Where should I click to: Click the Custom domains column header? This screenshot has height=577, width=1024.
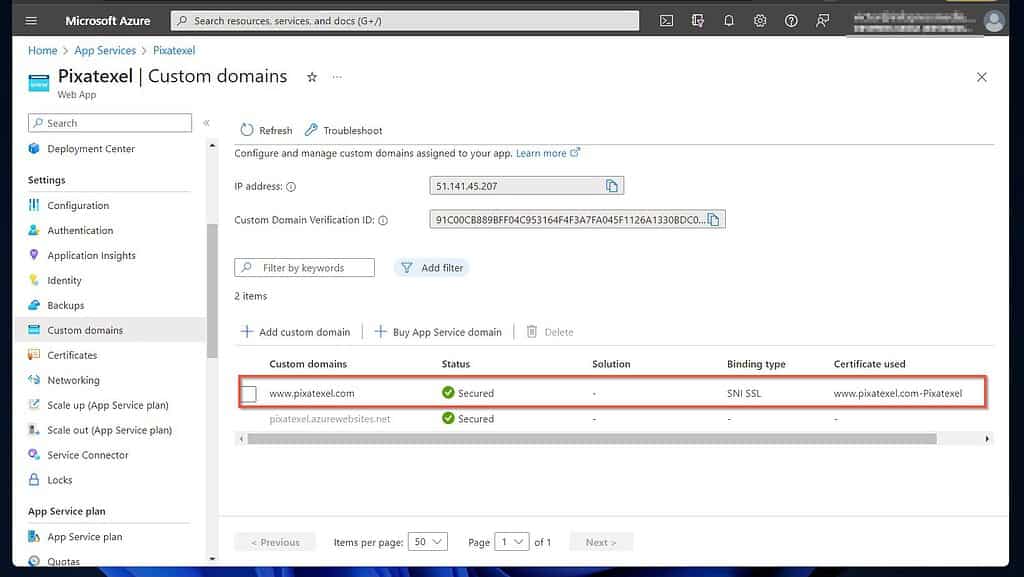pyautogui.click(x=308, y=364)
